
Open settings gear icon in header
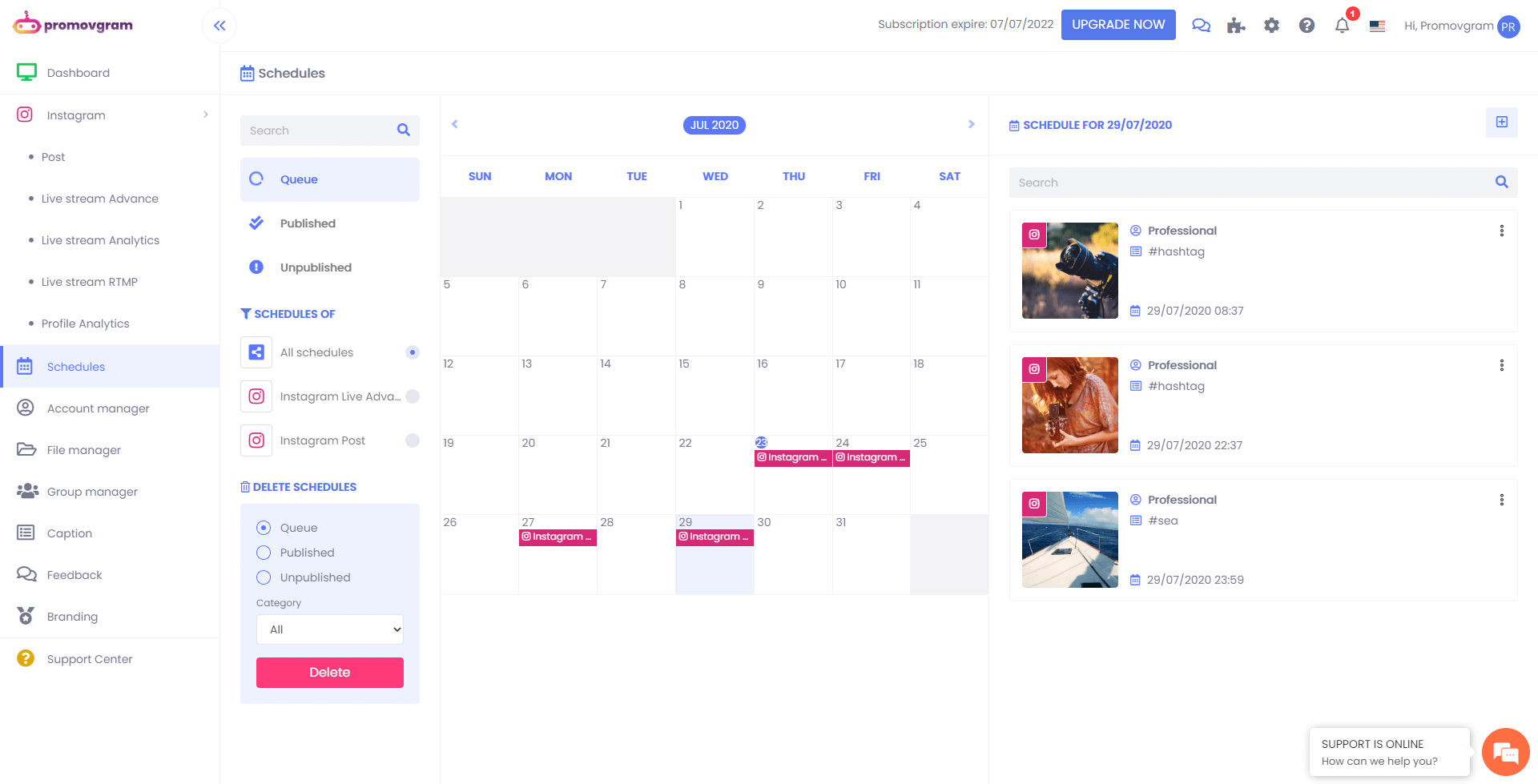tap(1271, 26)
